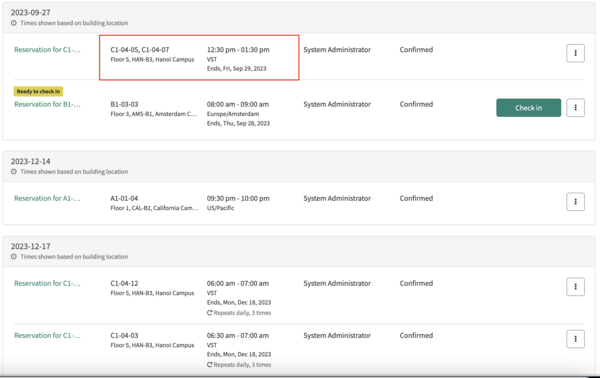
Task: Click the B1-03-03 location text
Action: (x=124, y=104)
